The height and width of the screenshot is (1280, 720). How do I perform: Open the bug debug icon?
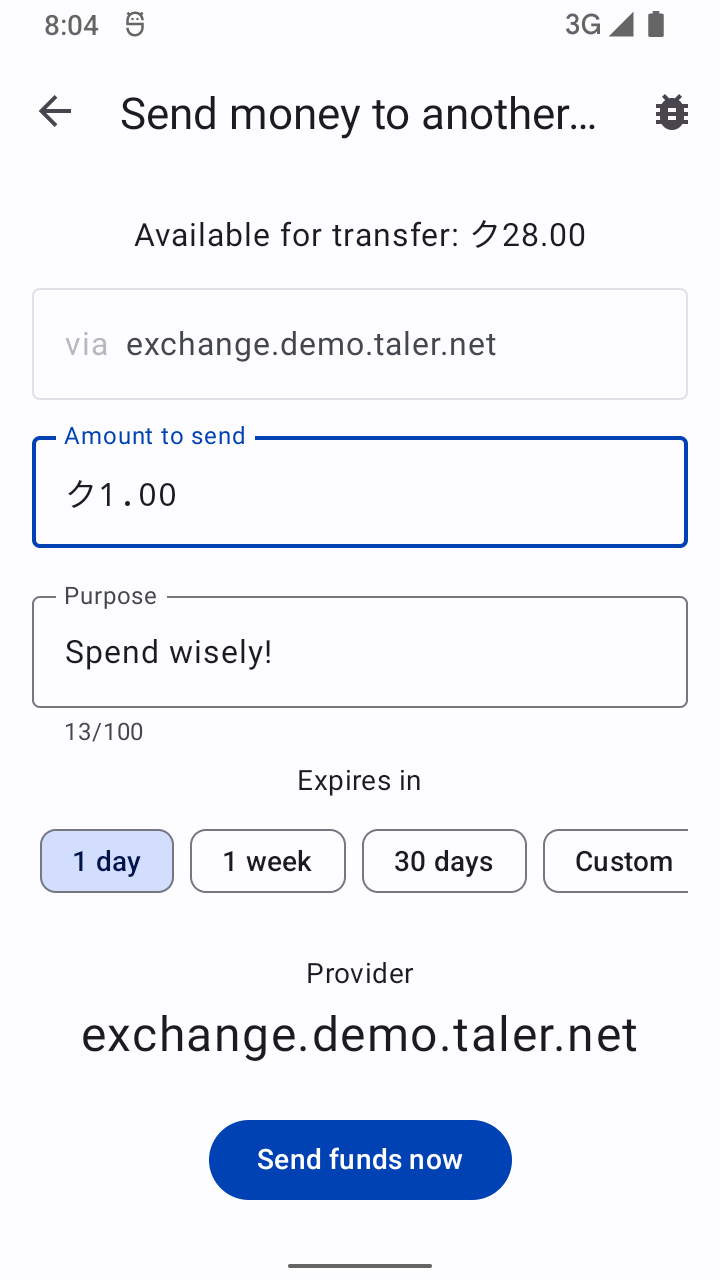(x=671, y=113)
